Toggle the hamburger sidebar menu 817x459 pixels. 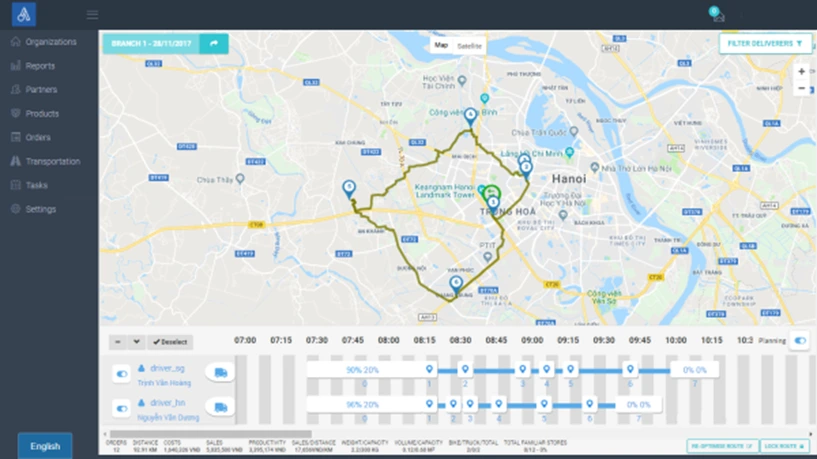pyautogui.click(x=92, y=15)
